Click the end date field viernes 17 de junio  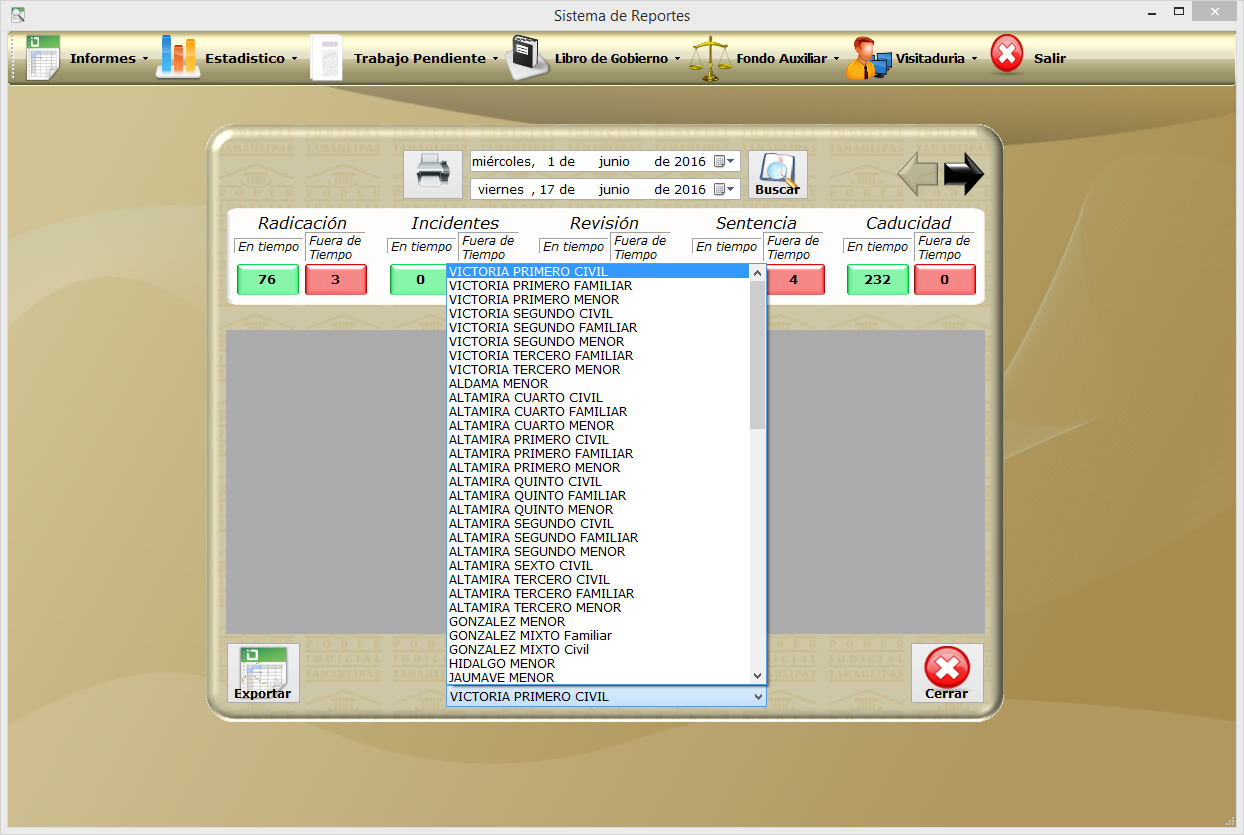point(605,189)
